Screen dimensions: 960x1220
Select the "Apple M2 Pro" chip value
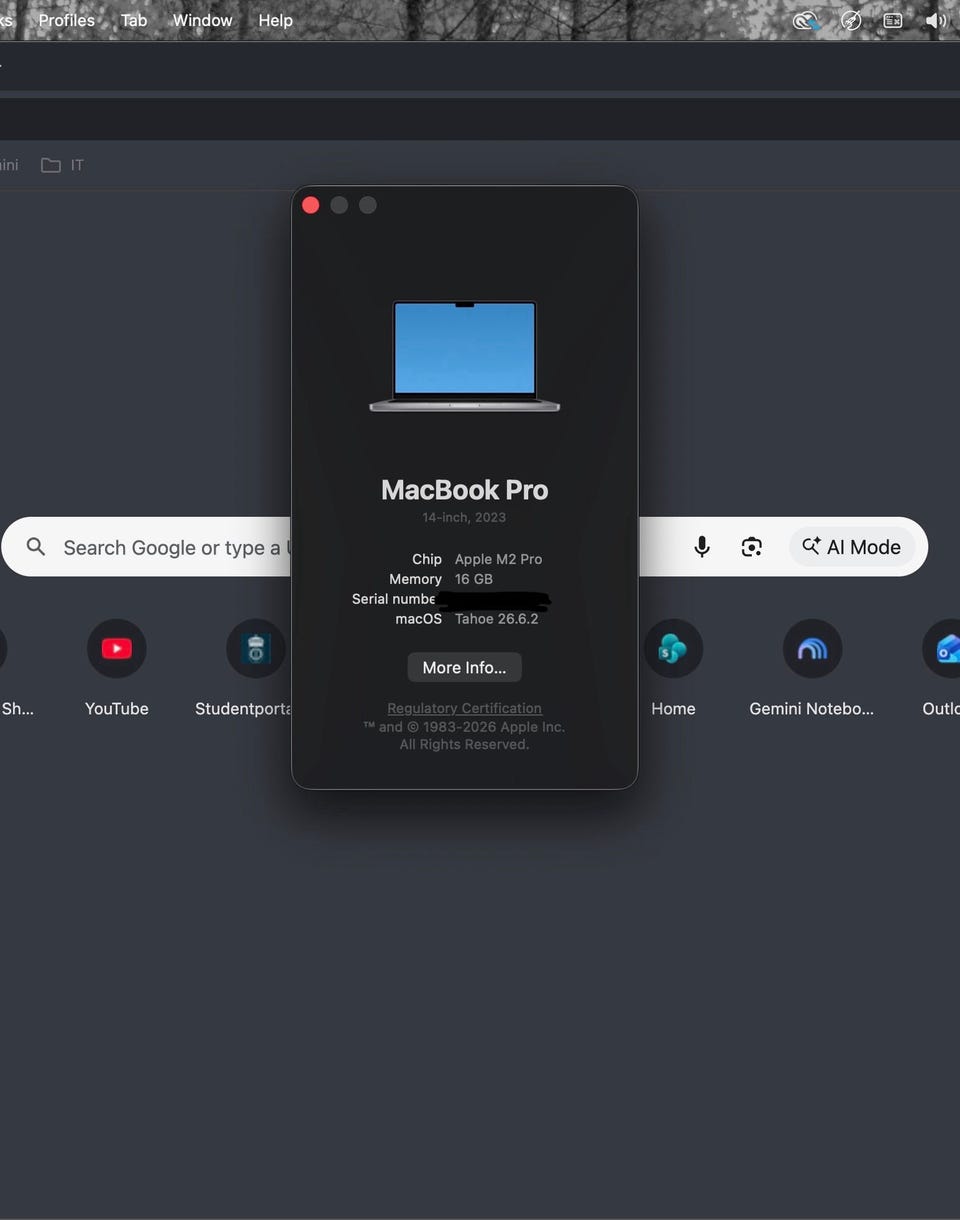tap(498, 559)
